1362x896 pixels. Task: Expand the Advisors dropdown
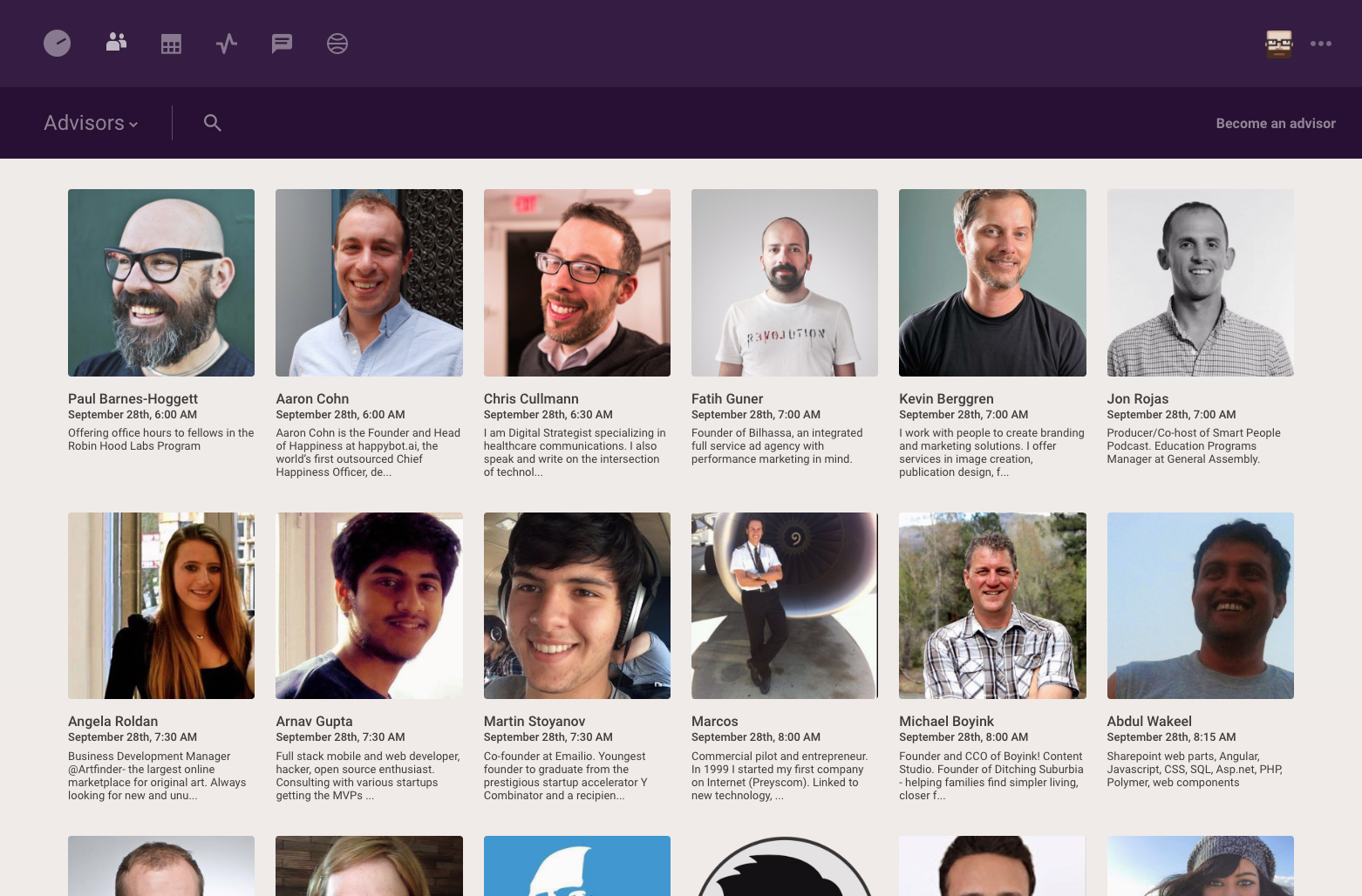pos(91,123)
